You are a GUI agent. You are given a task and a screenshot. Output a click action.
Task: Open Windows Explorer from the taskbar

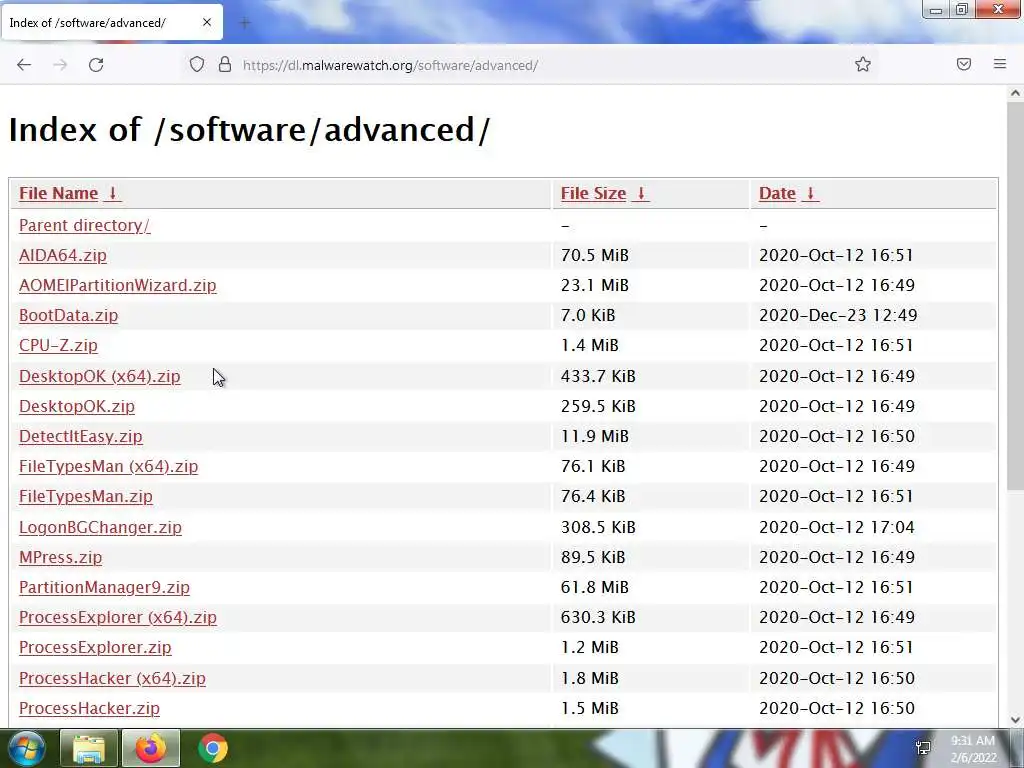coord(89,748)
